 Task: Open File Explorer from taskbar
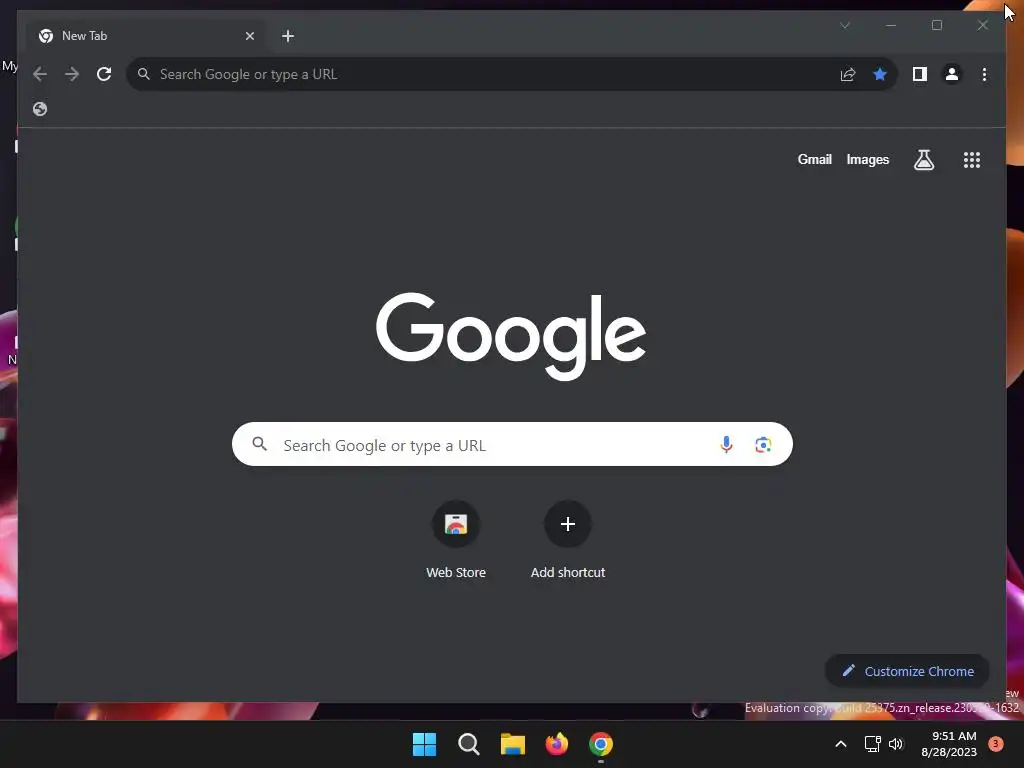click(513, 744)
